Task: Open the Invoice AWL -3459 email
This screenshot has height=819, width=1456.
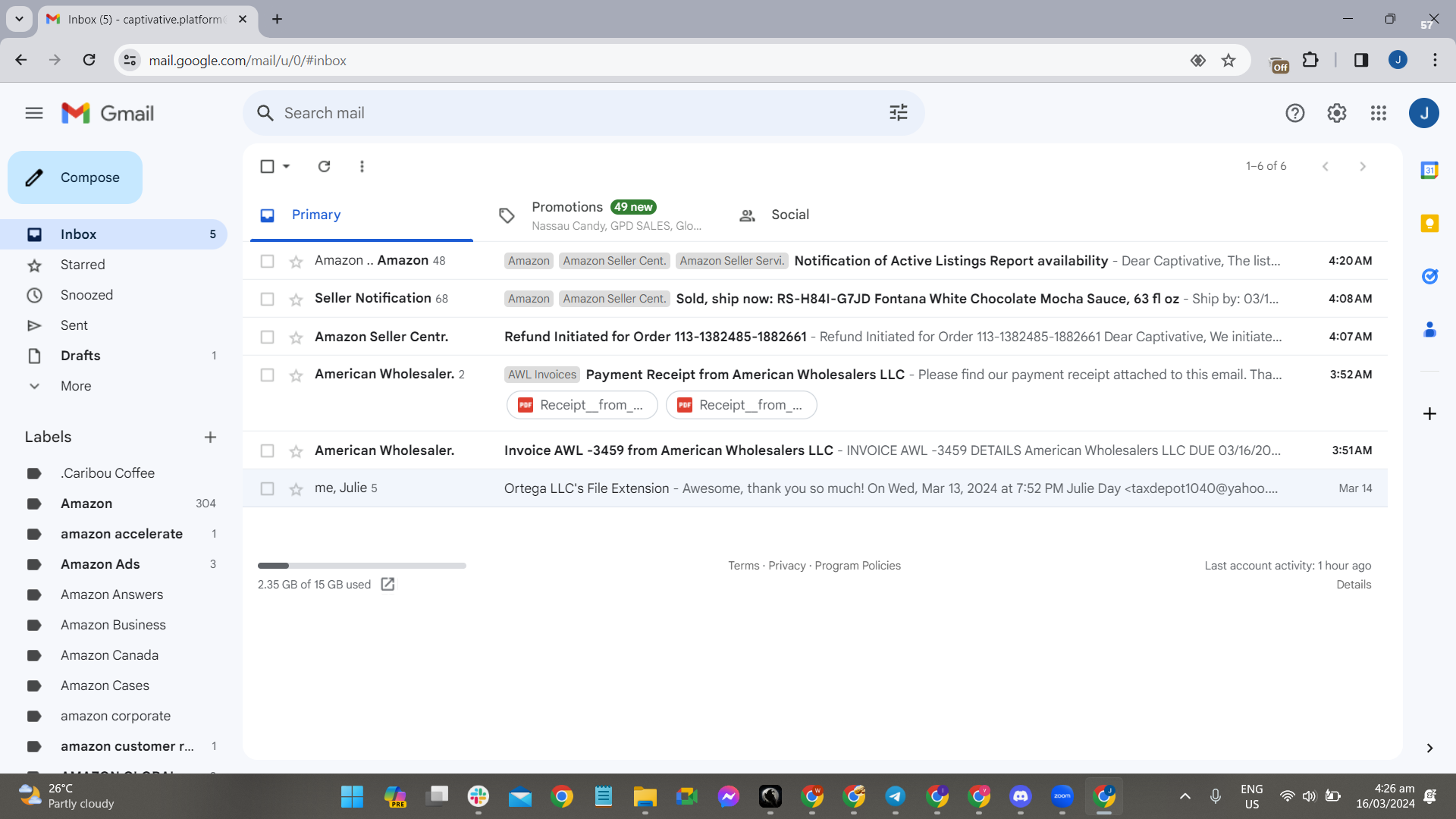Action: tap(815, 450)
